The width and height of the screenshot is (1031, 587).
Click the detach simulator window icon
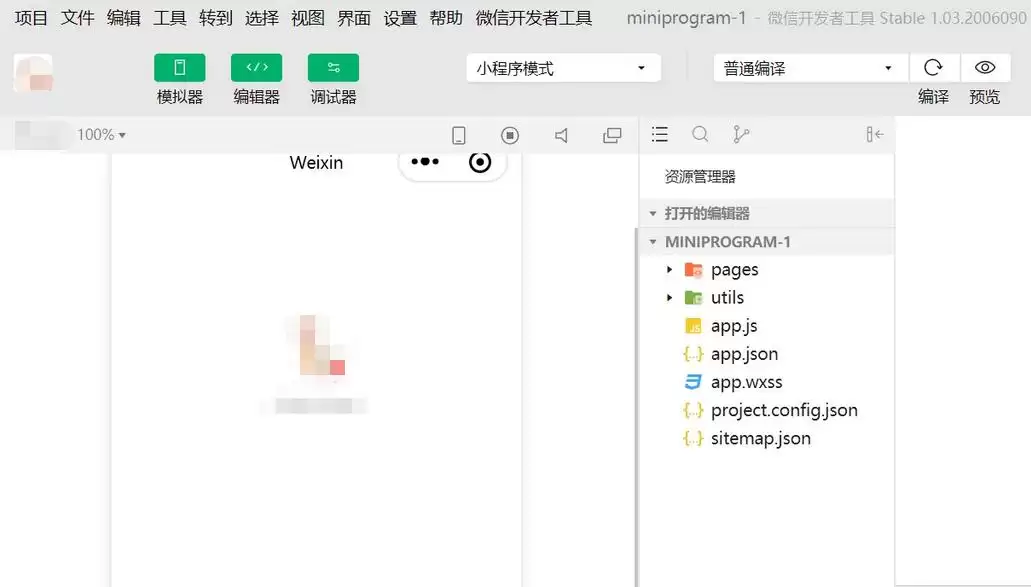612,135
